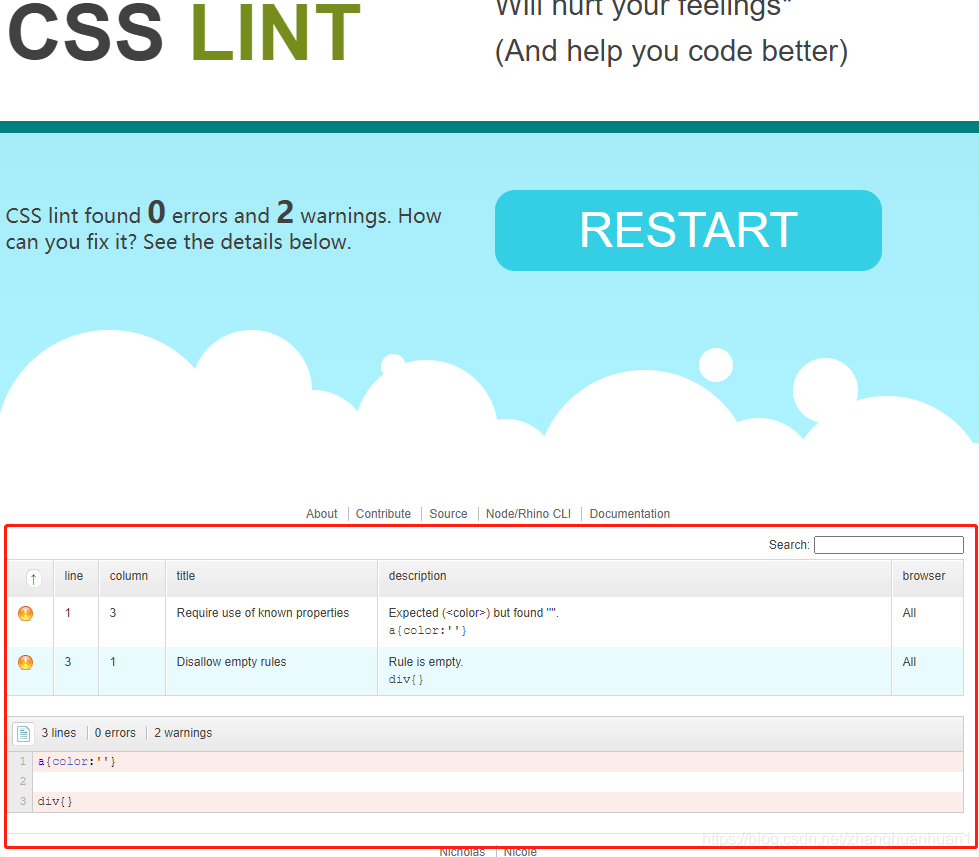
Task: Select 'Require use of known properties' title
Action: click(x=263, y=613)
